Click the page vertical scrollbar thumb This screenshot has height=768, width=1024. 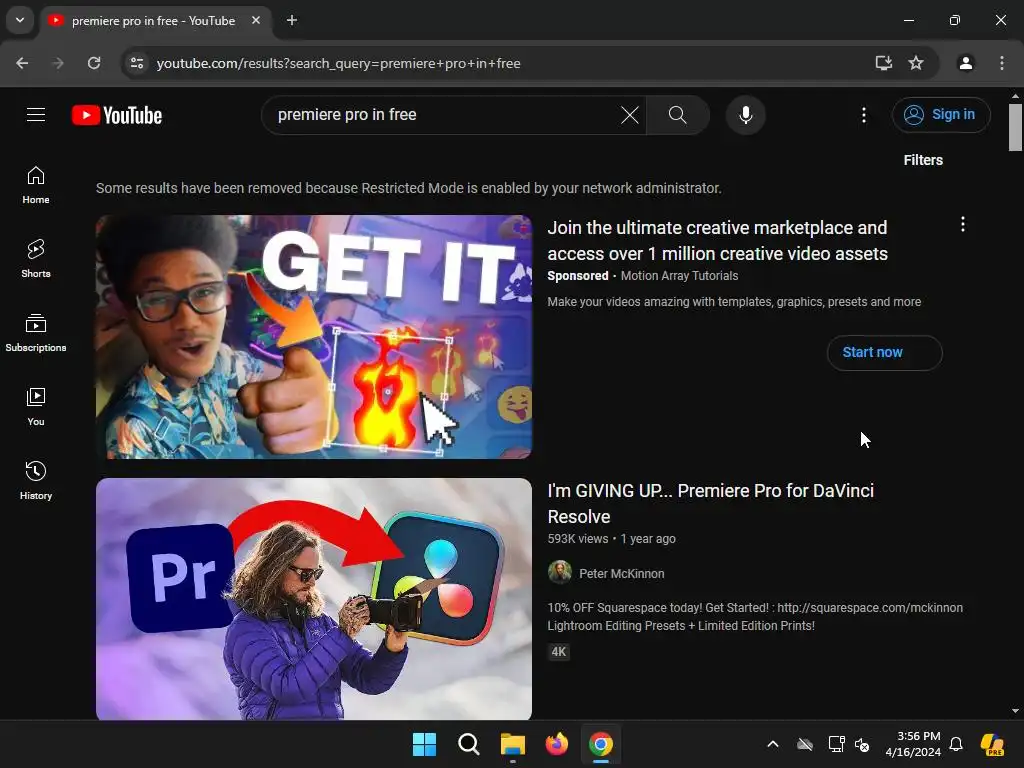coord(1015,127)
